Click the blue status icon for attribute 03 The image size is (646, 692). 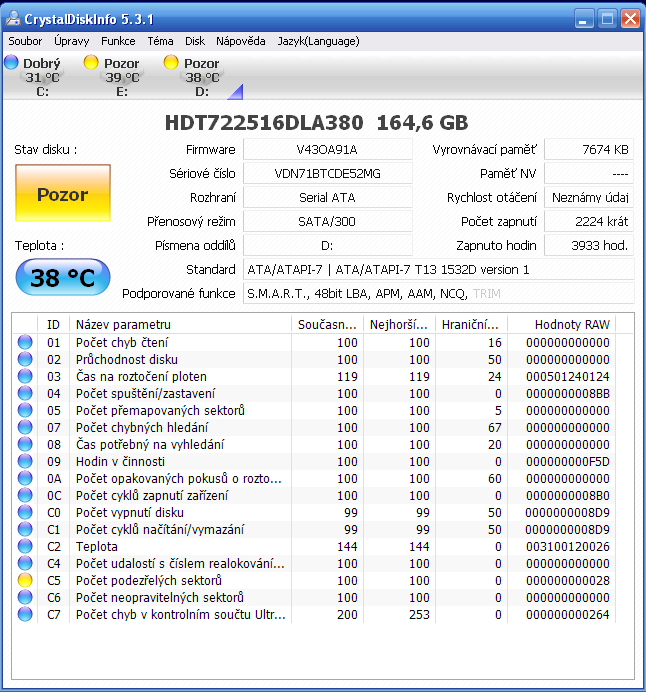tap(25, 376)
